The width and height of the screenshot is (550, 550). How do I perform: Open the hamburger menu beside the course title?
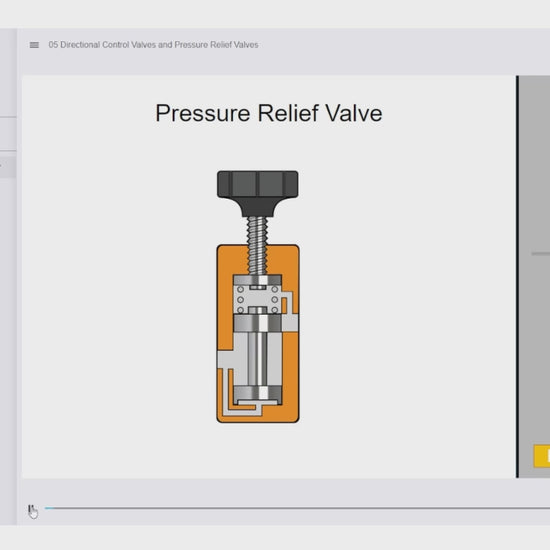[34, 45]
